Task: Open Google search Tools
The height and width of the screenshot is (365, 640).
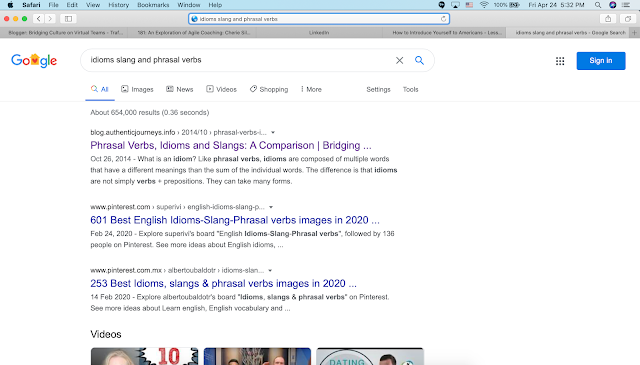Action: coord(410,89)
